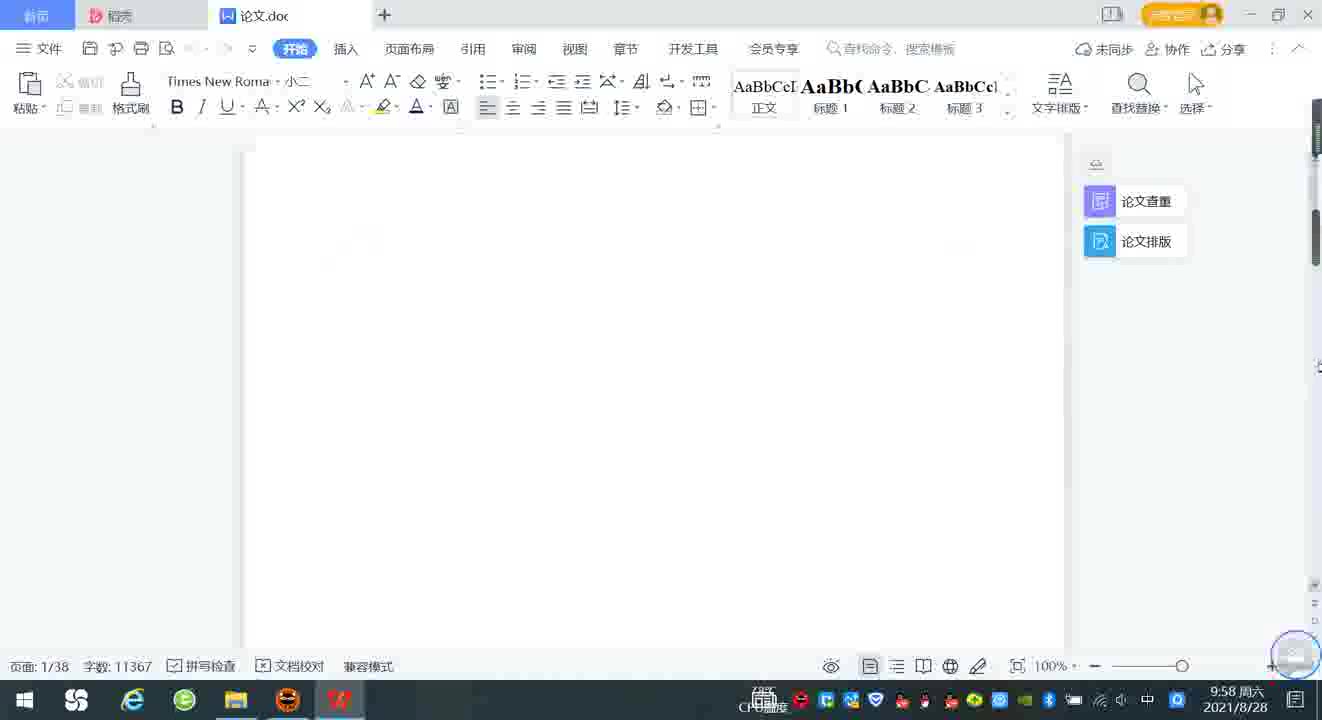Screen dimensions: 1322x720
Task: Click the 协作 collaborate button
Action: pos(1168,48)
